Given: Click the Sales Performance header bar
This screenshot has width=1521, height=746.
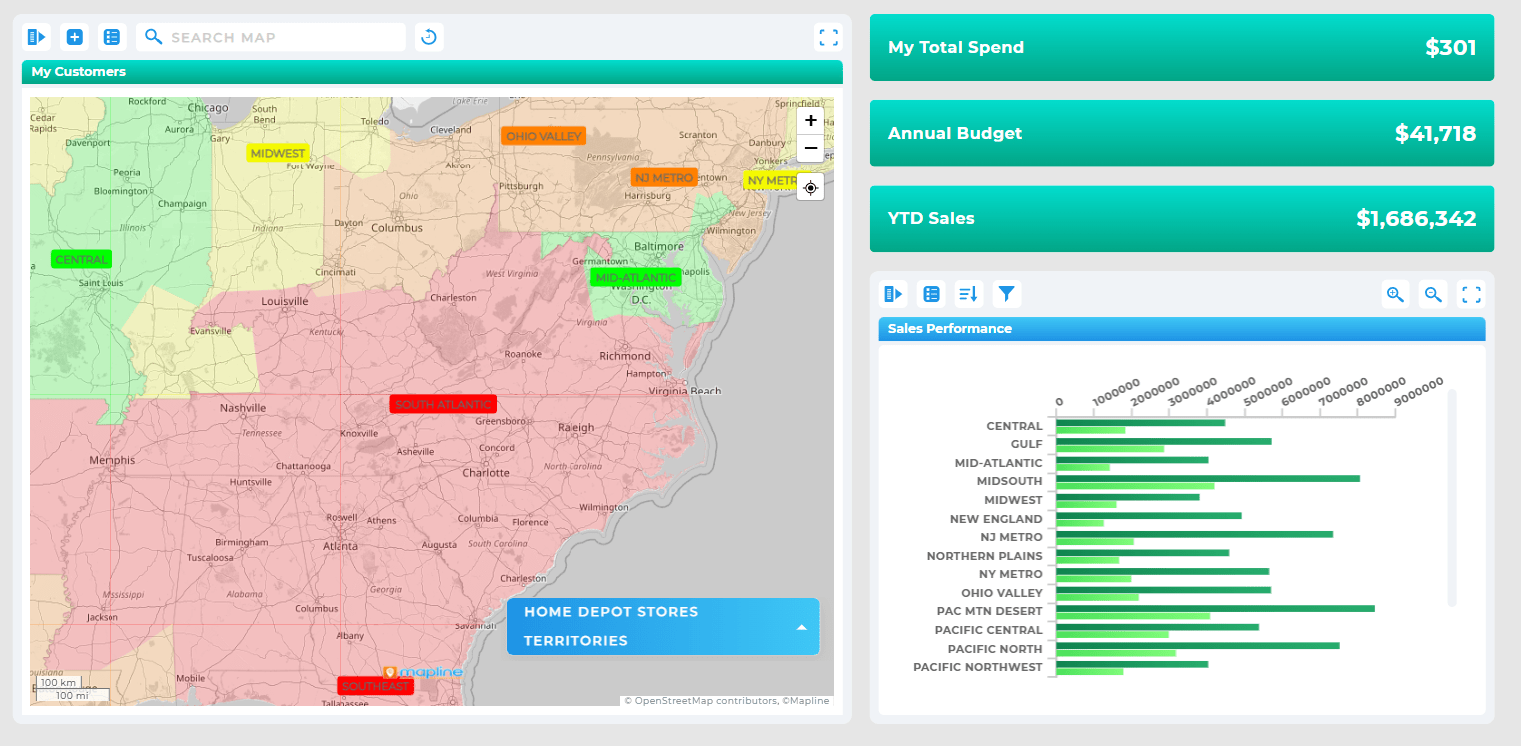Looking at the screenshot, I should tap(1180, 328).
